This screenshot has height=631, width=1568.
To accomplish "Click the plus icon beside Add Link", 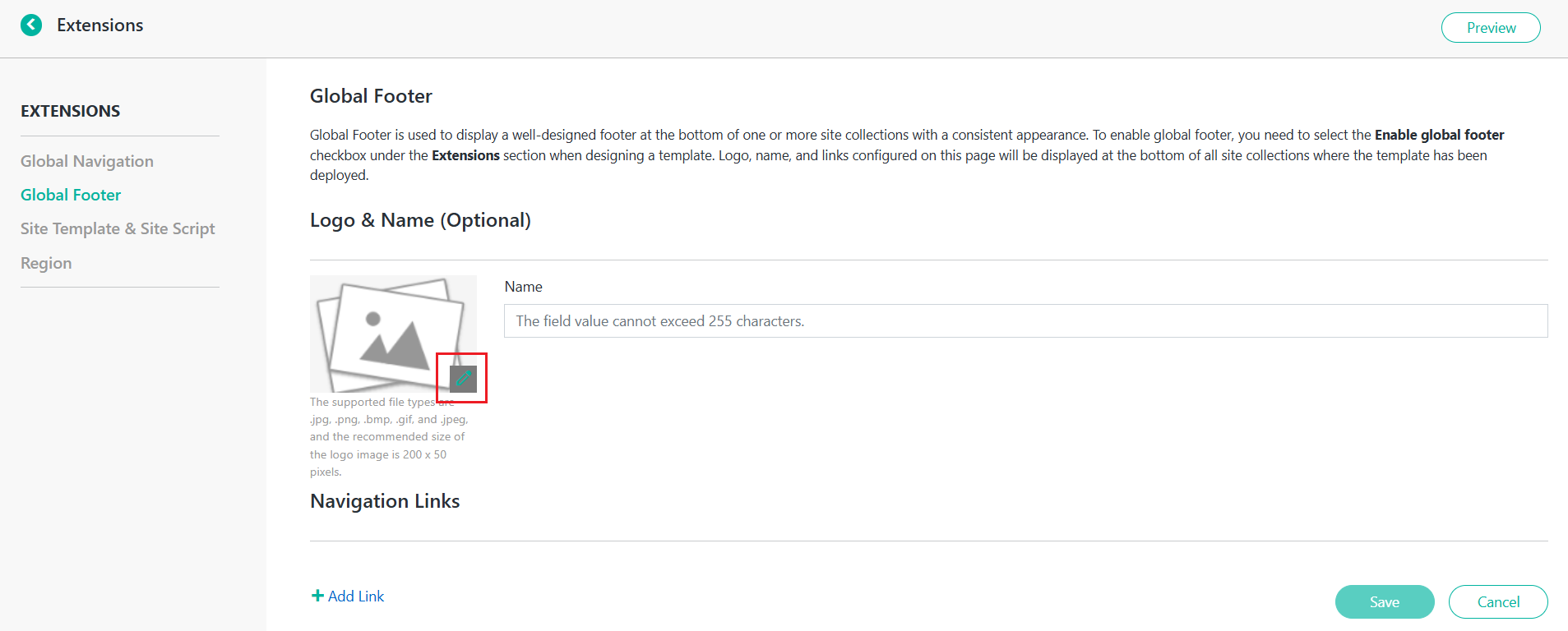I will pos(317,595).
